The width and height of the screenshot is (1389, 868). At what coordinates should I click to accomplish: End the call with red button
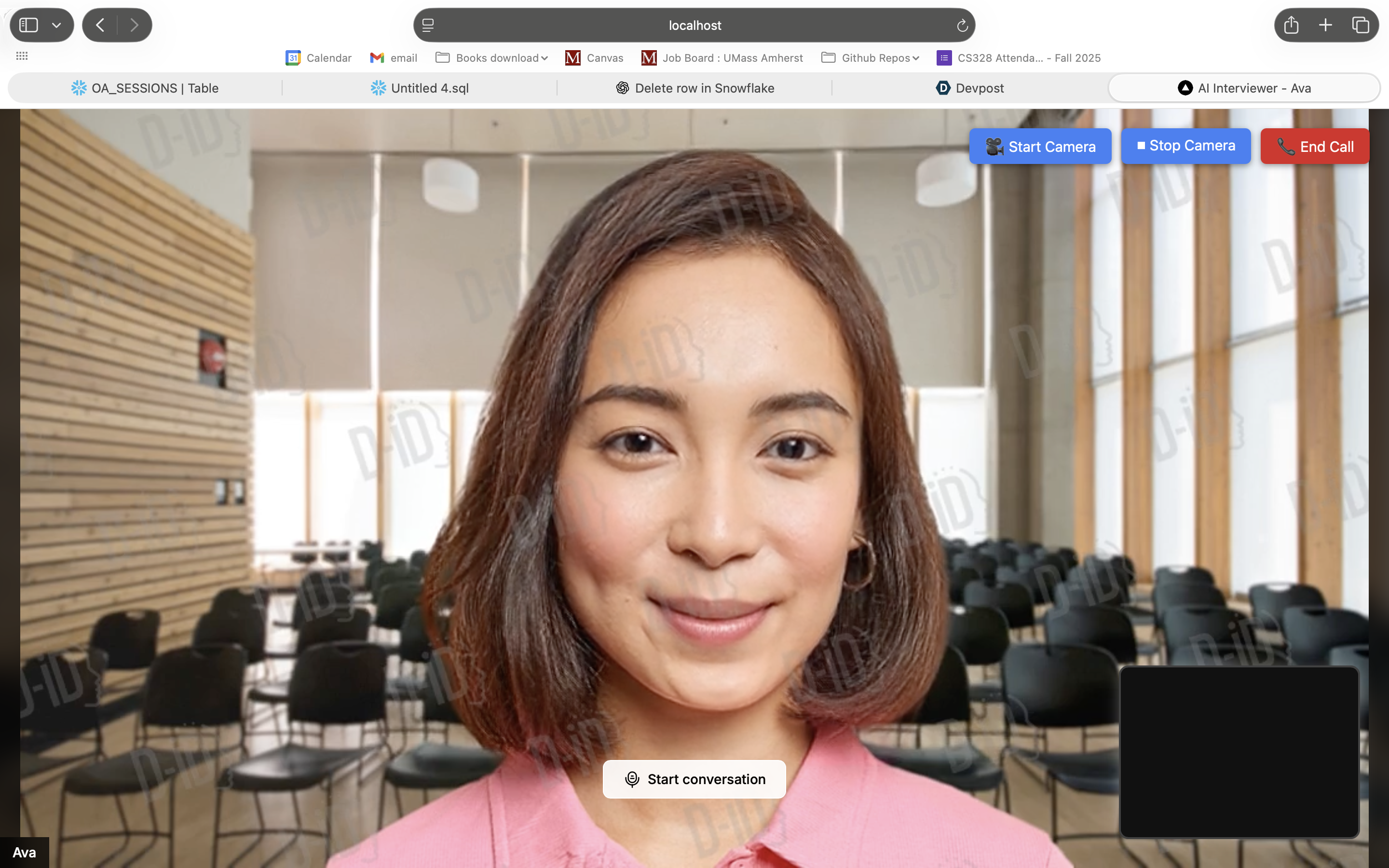tap(1314, 147)
